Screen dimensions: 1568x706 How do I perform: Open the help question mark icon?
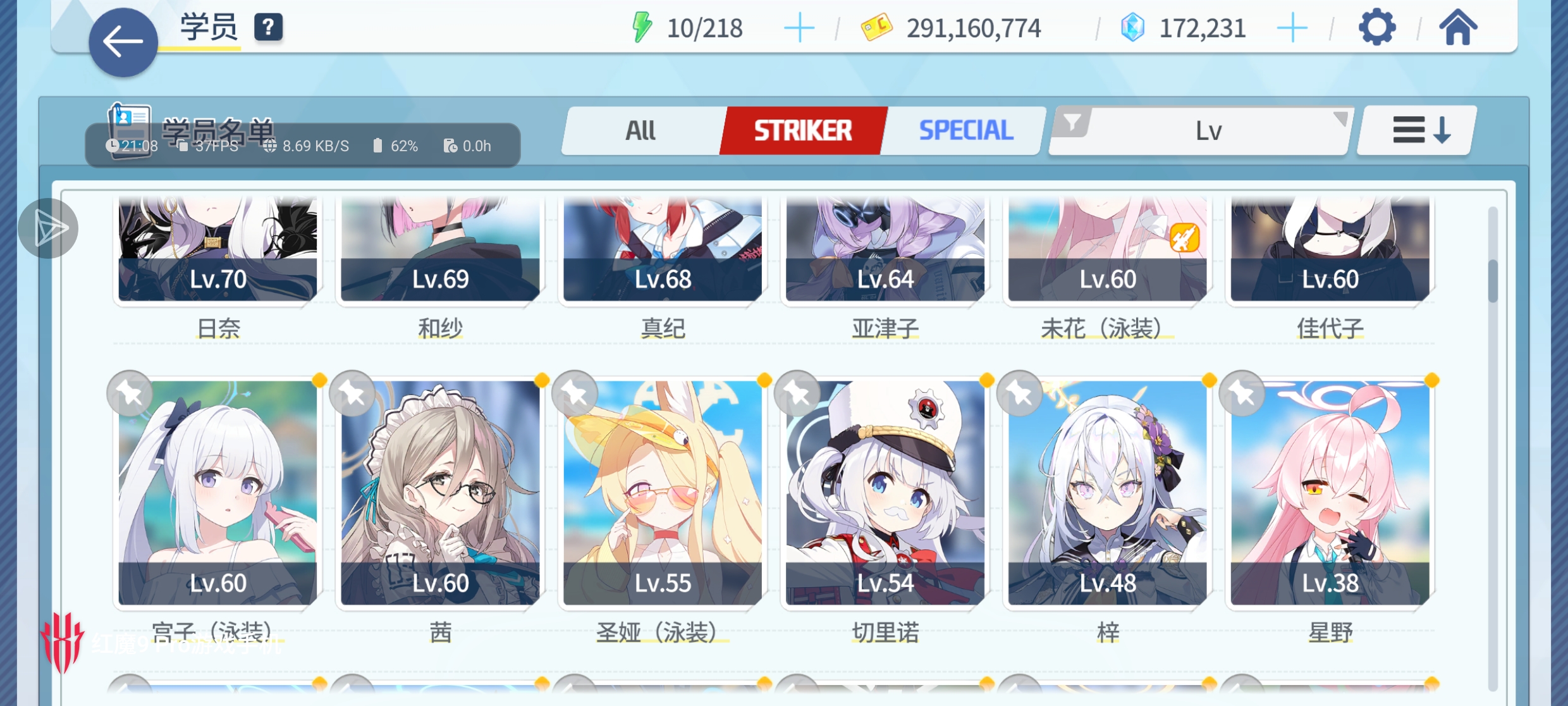point(269,27)
